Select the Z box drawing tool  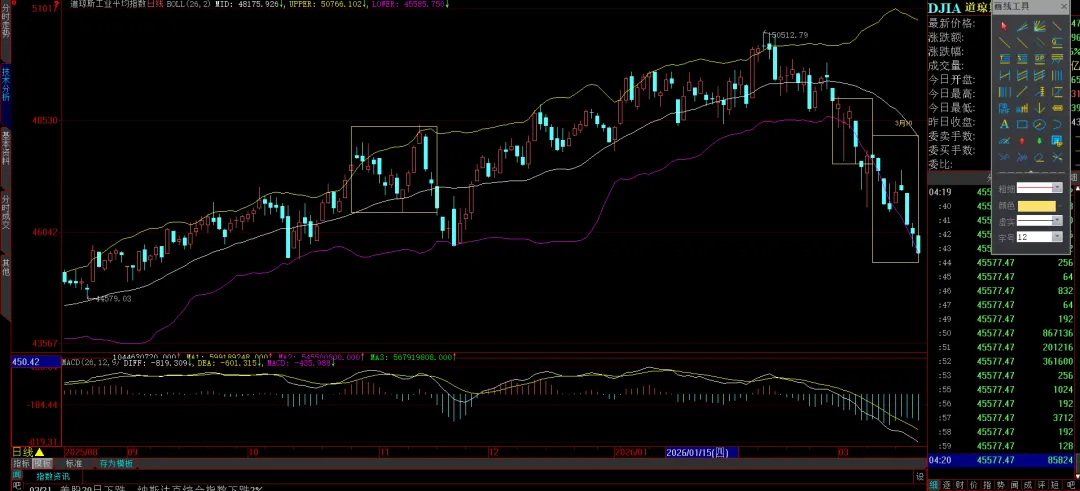(1057, 92)
